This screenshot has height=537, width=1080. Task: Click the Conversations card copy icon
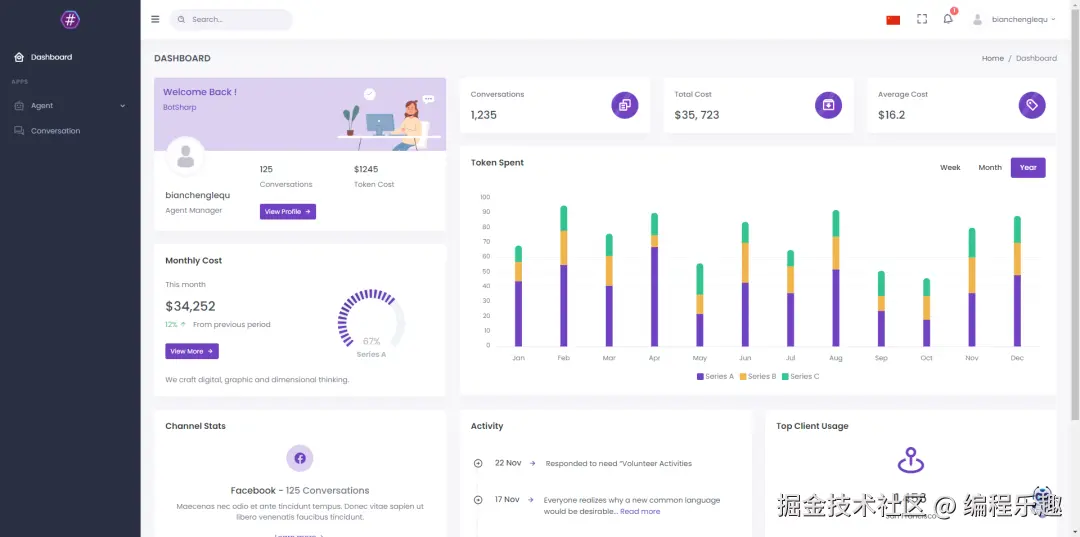(625, 105)
